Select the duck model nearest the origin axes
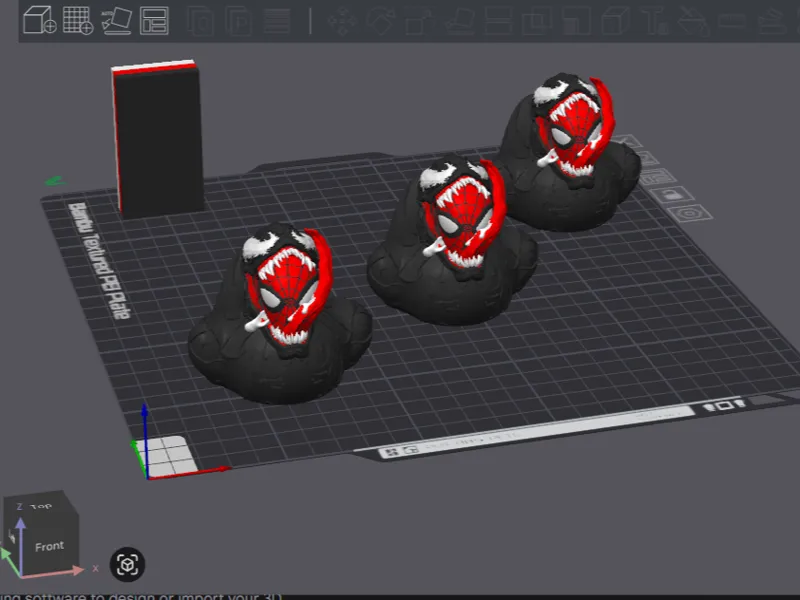The height and width of the screenshot is (600, 800). pos(280,314)
